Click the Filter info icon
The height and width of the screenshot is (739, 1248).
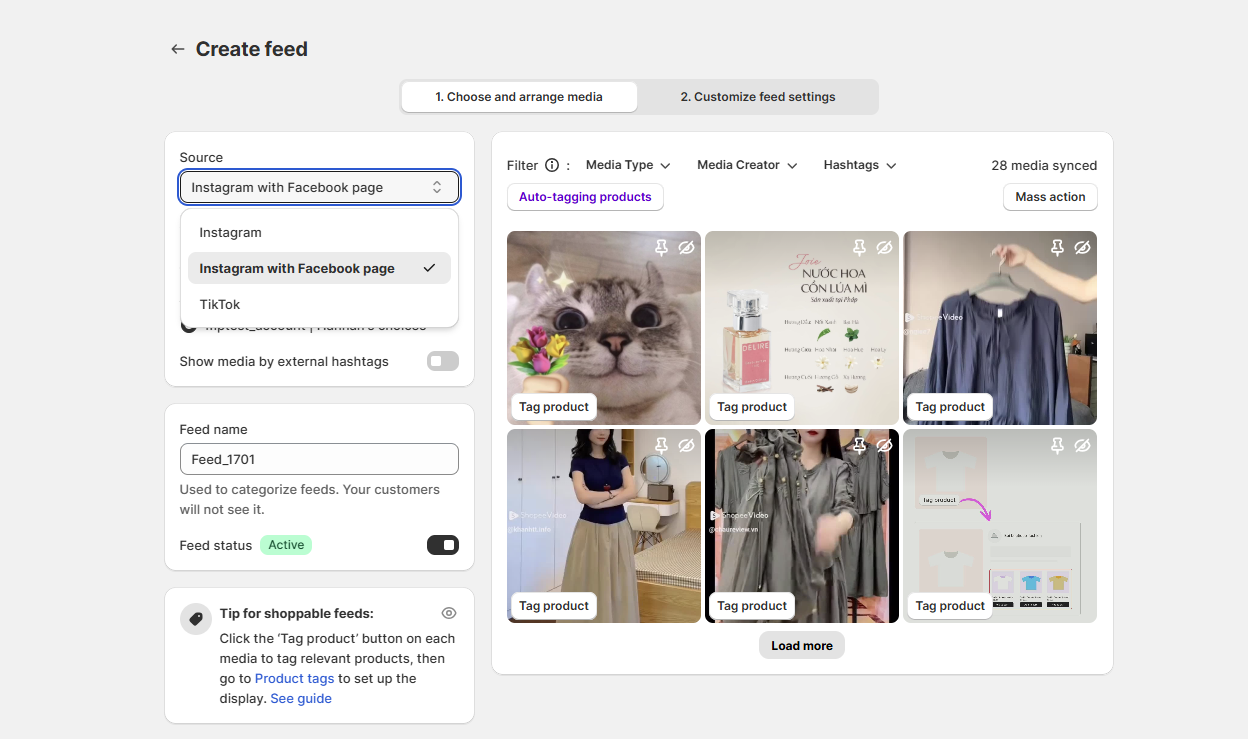552,166
